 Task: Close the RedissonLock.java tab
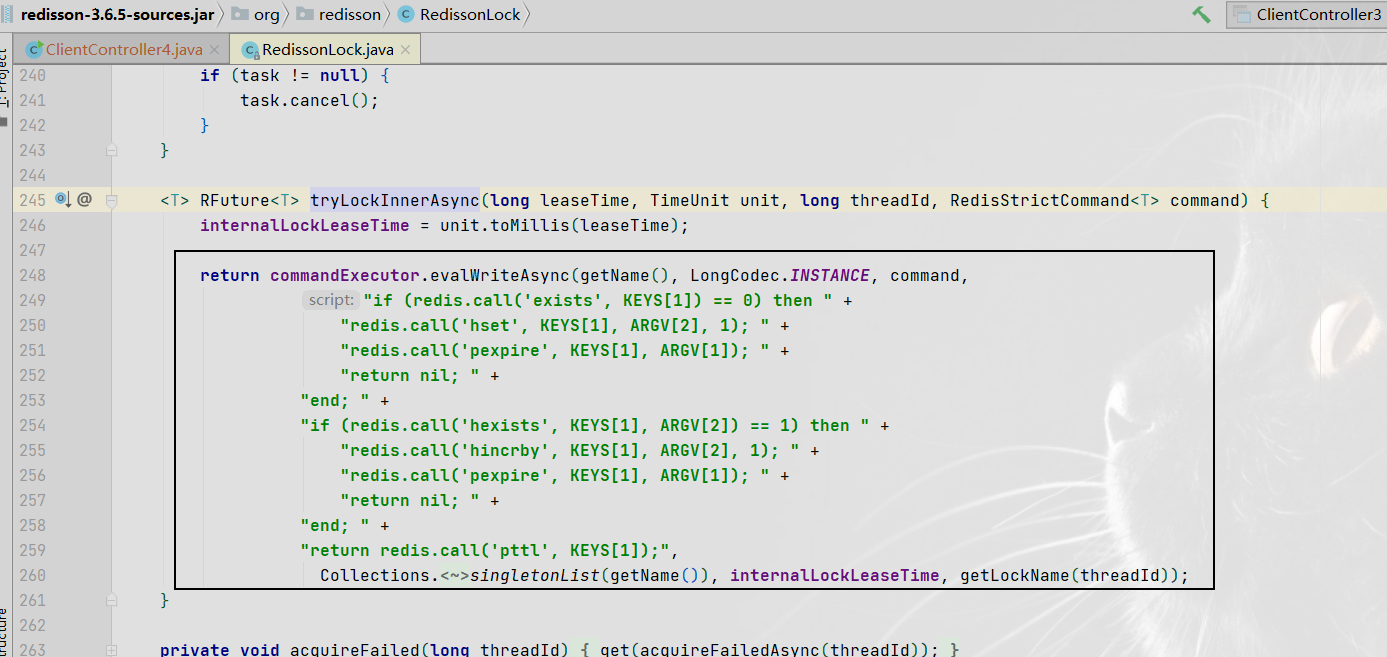405,50
